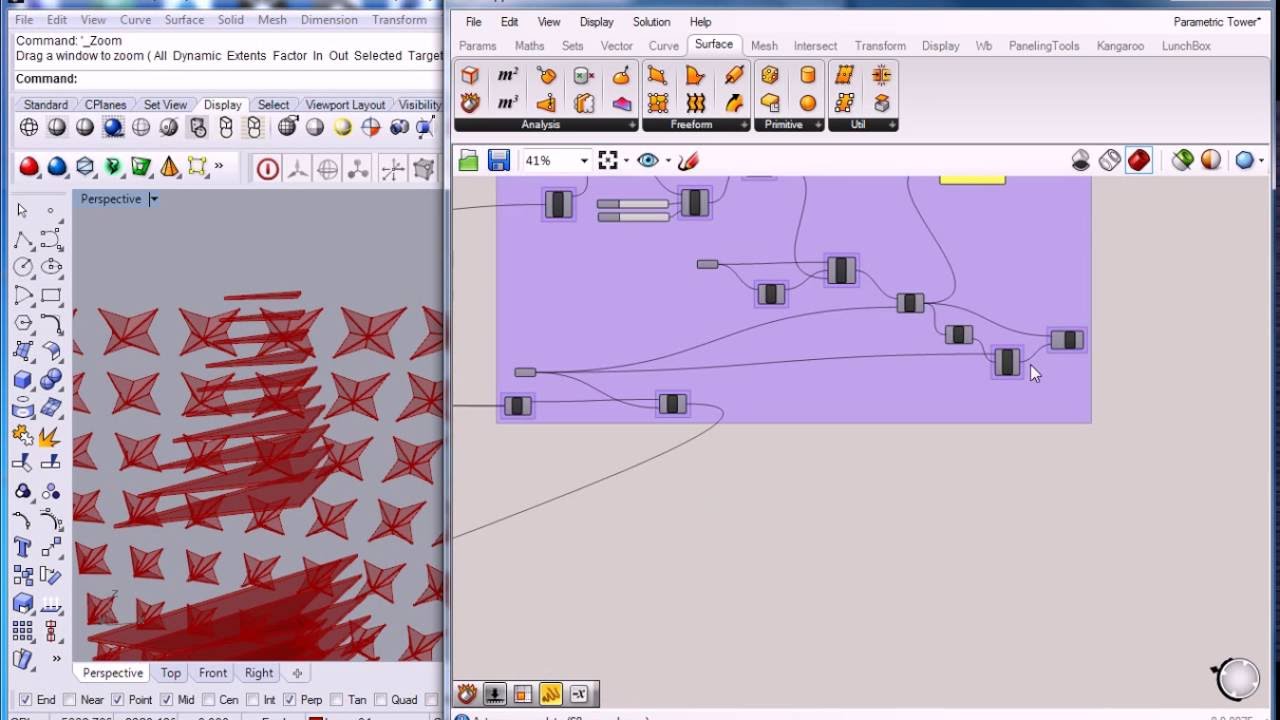Expand the Primitive panel in Surface tab
This screenshot has width=1280, height=720.
click(x=819, y=125)
